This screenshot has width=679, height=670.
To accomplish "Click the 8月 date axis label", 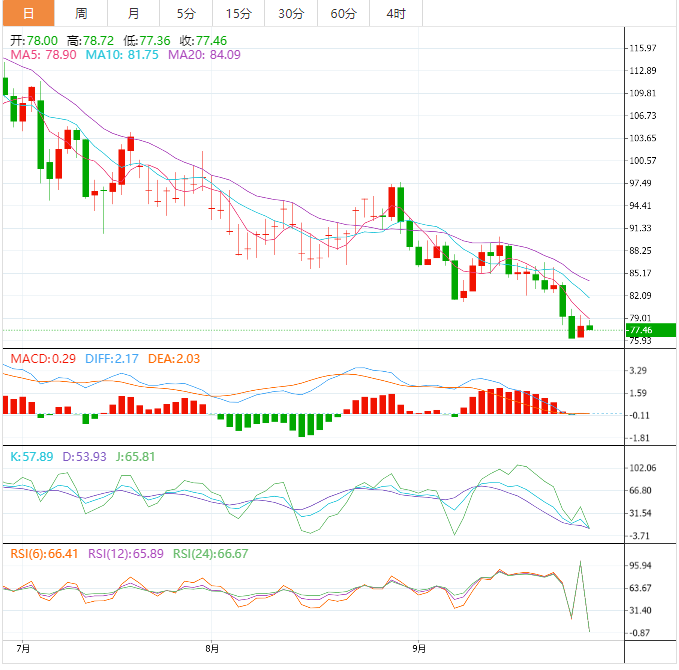I will (x=212, y=648).
